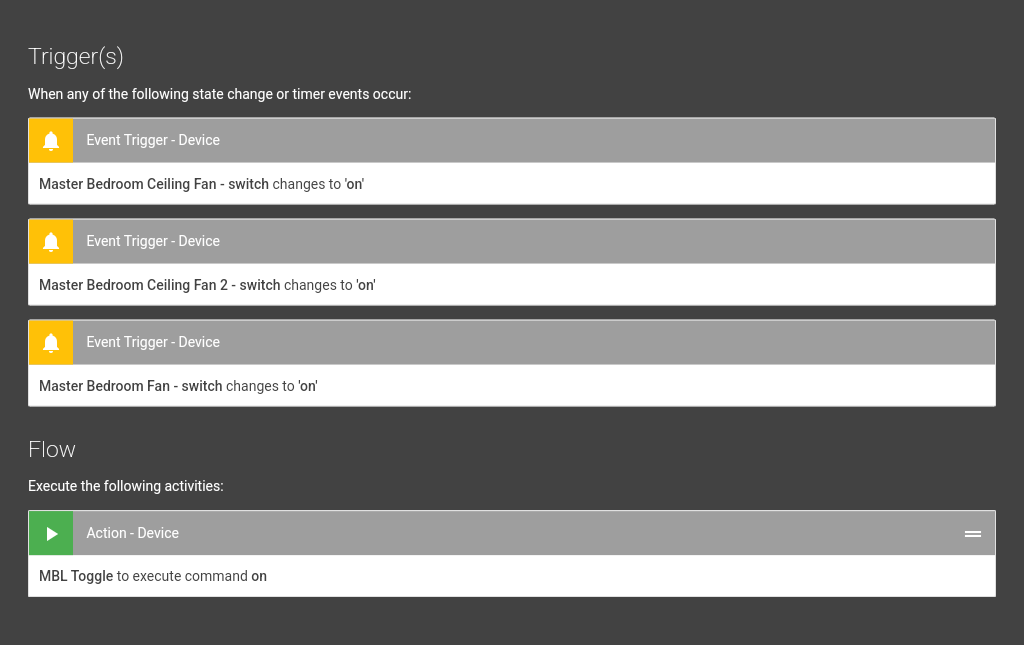Click 'changes to on' text for Master Bedroom Fan
This screenshot has width=1024, height=645.
click(272, 386)
